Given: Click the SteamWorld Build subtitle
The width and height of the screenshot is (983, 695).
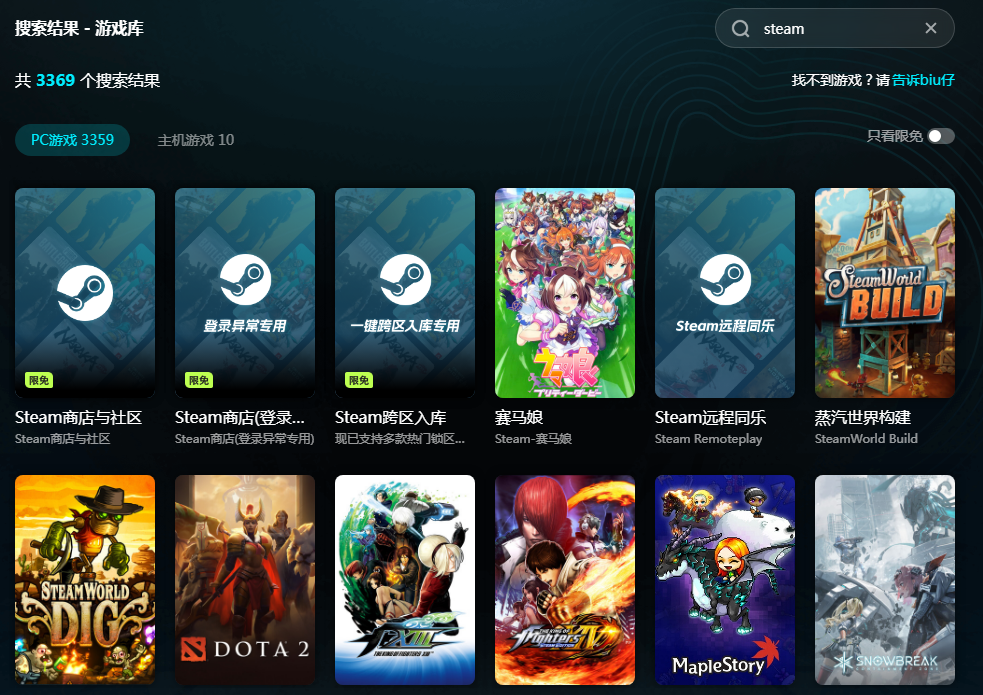Looking at the screenshot, I should 866,439.
